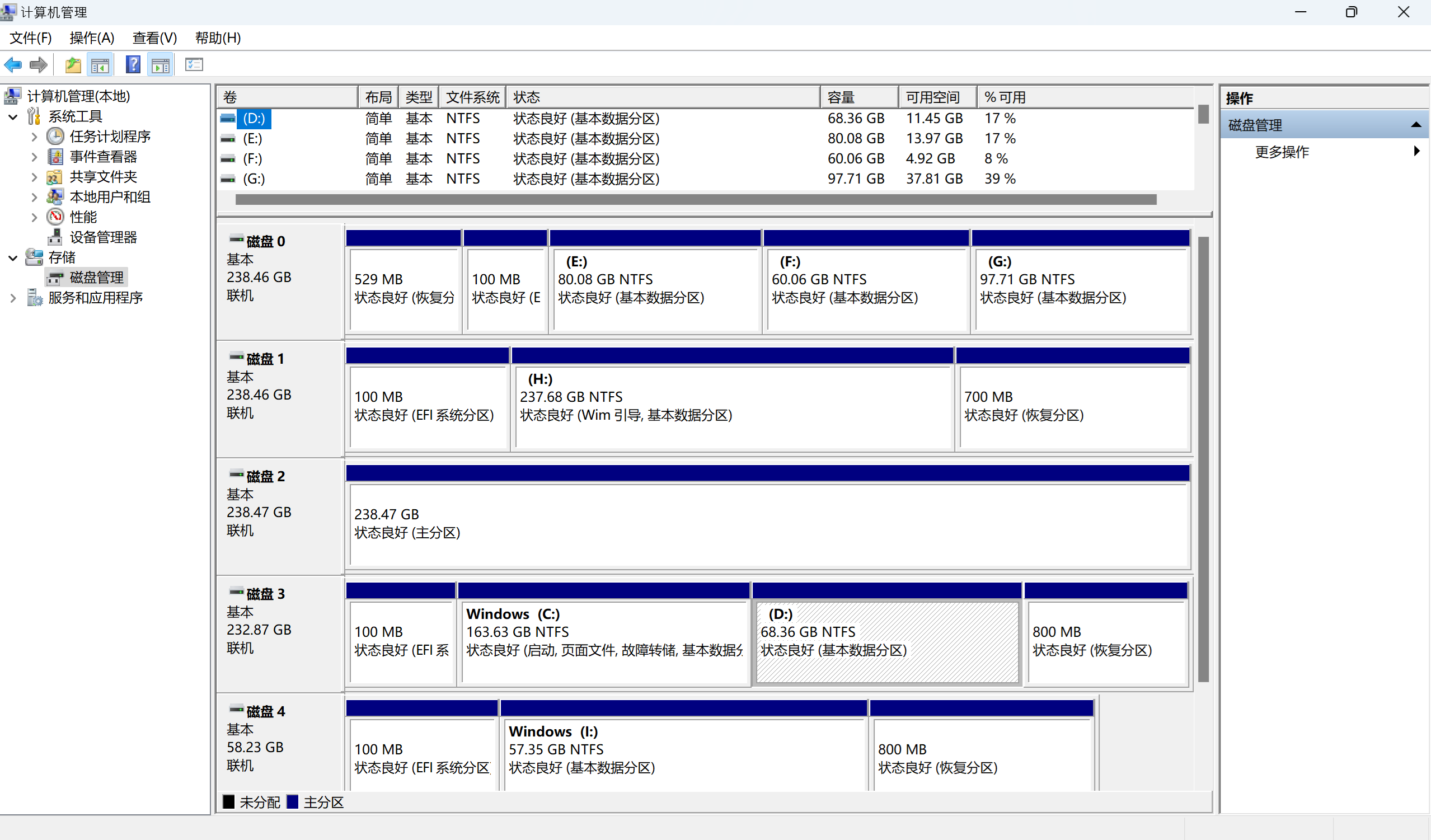Click the Up one level folder icon

coord(73,65)
